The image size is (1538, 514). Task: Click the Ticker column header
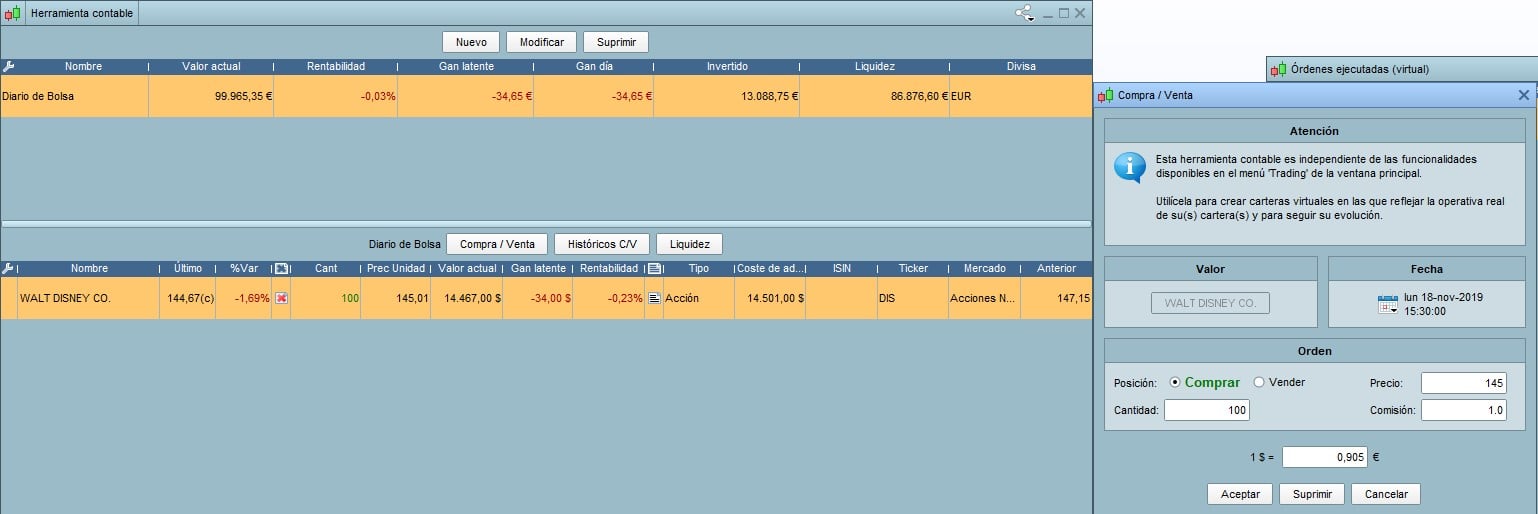tap(913, 269)
